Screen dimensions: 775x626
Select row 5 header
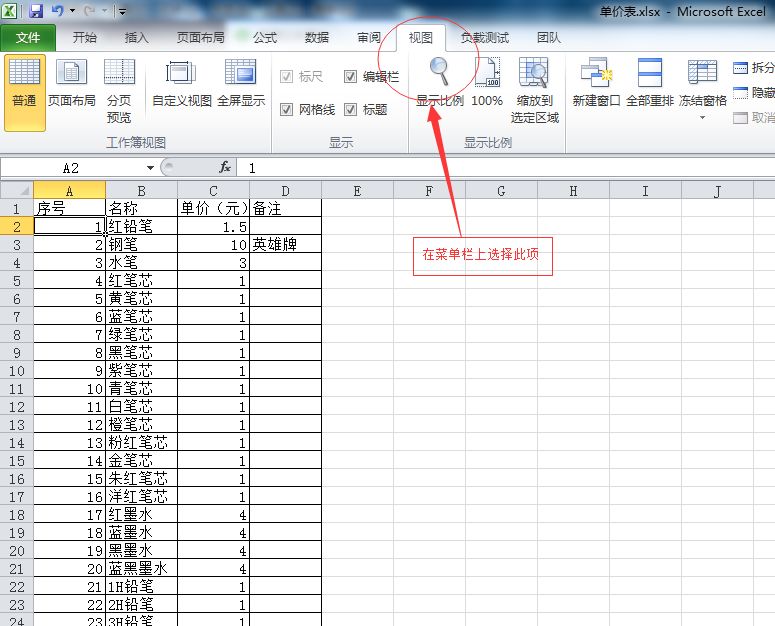[x=17, y=281]
